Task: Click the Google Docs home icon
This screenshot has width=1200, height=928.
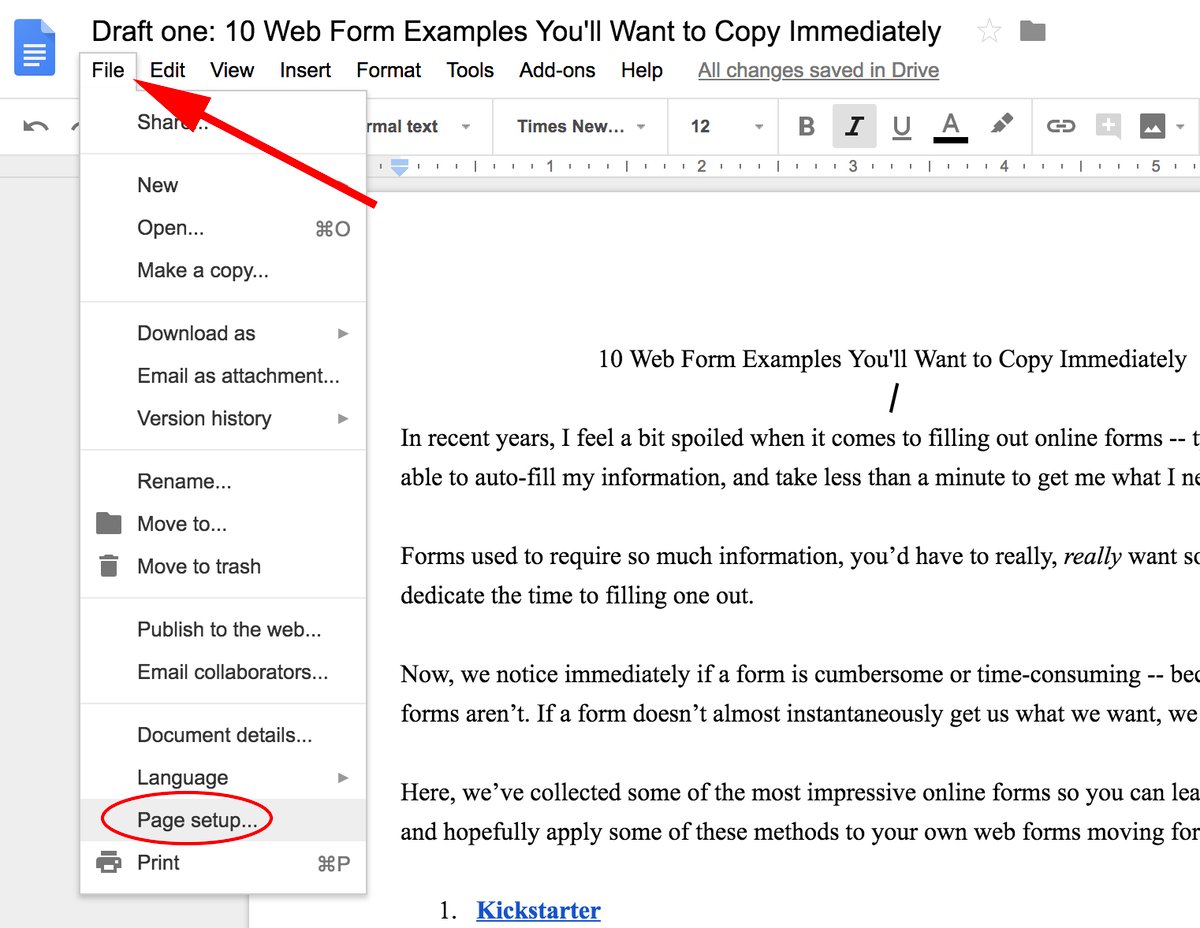Action: 35,47
